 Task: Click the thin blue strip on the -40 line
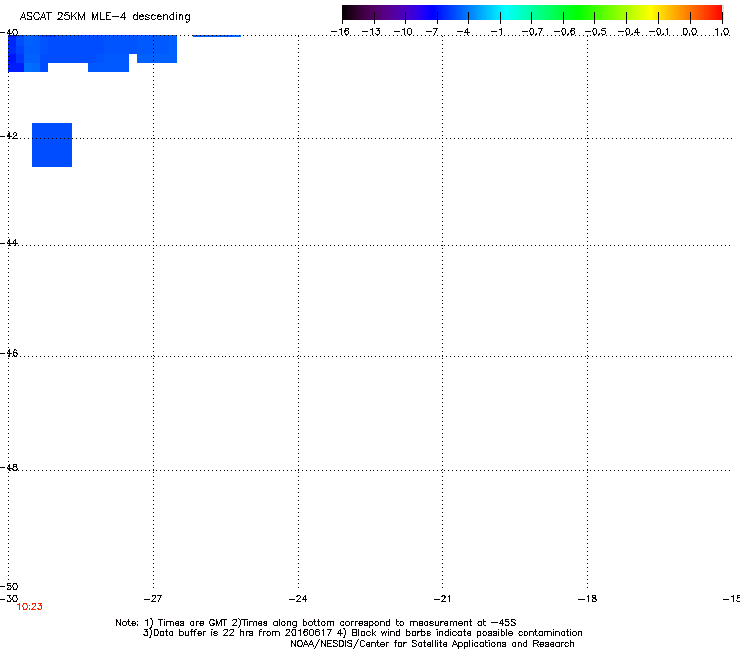point(217,35)
